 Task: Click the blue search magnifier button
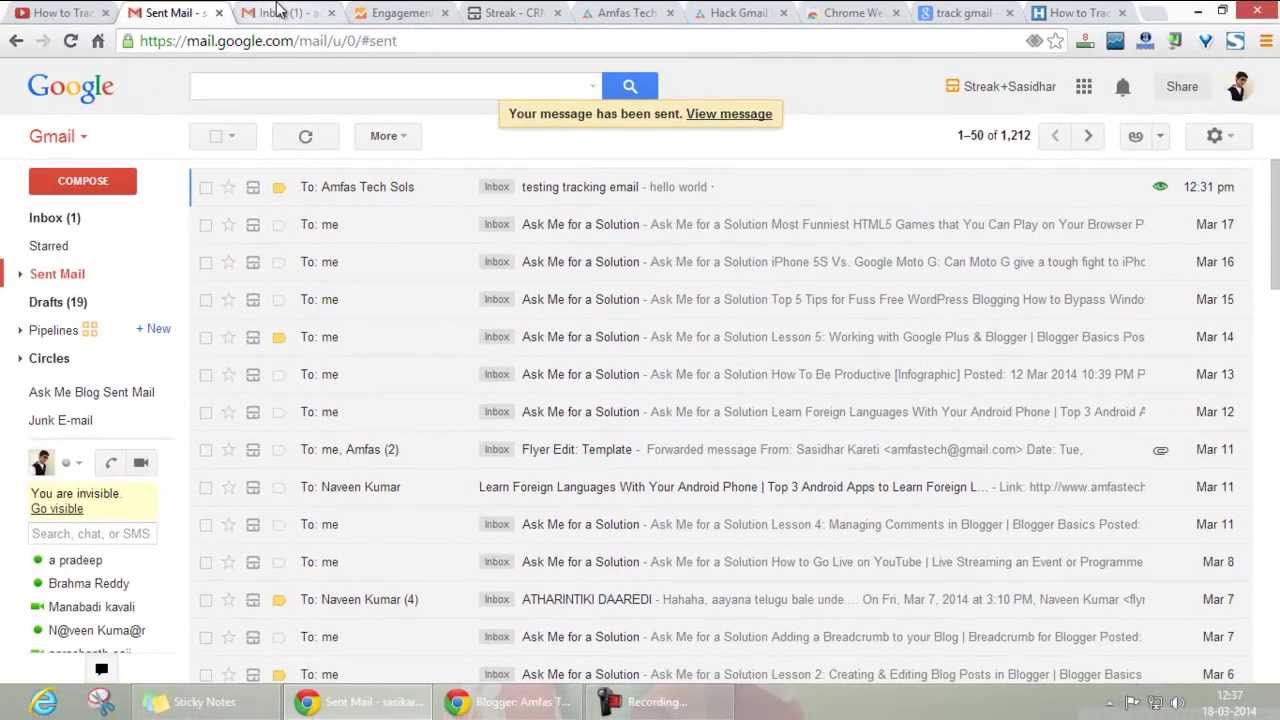(630, 86)
